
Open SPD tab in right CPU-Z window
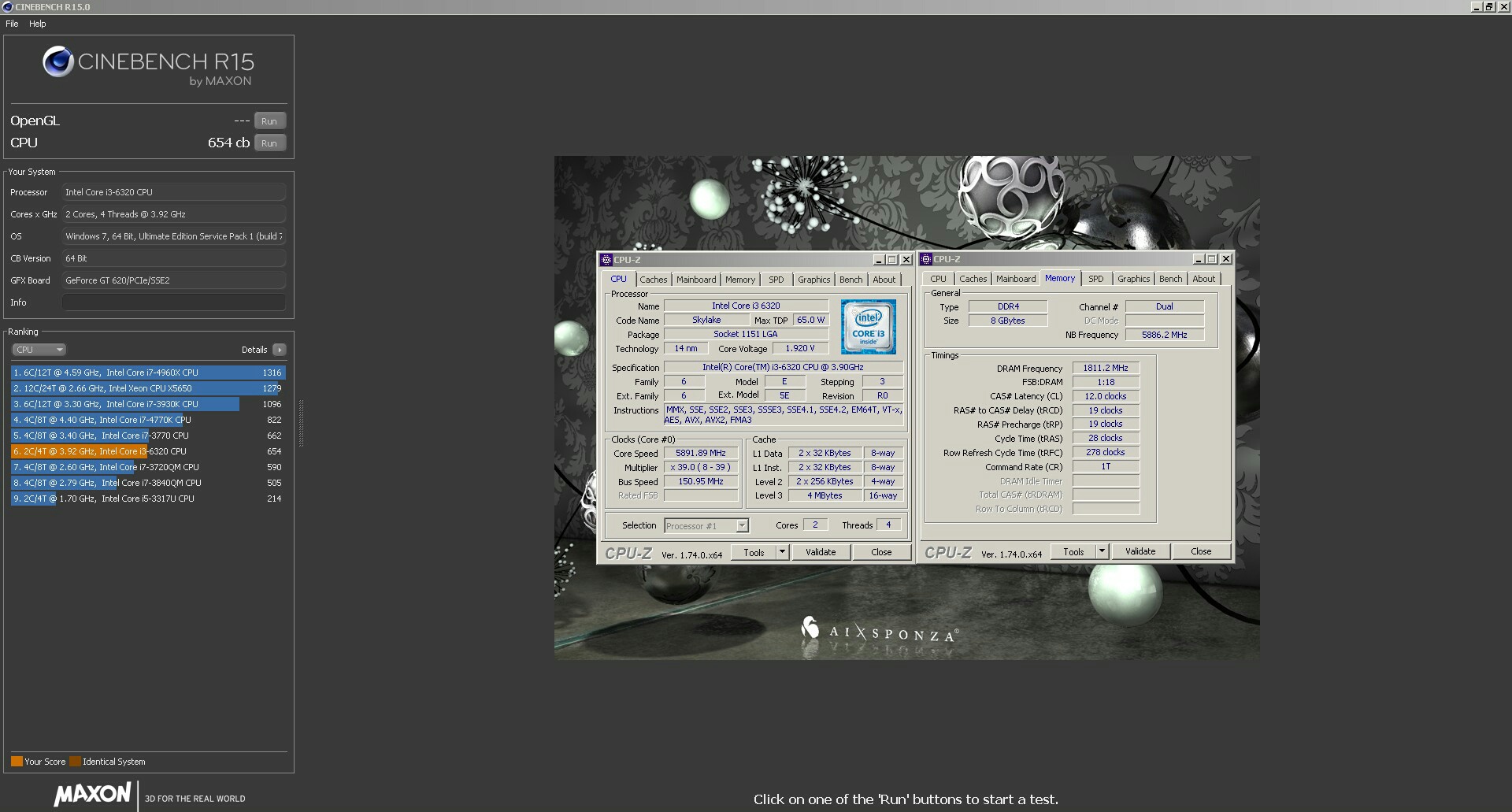point(1096,279)
